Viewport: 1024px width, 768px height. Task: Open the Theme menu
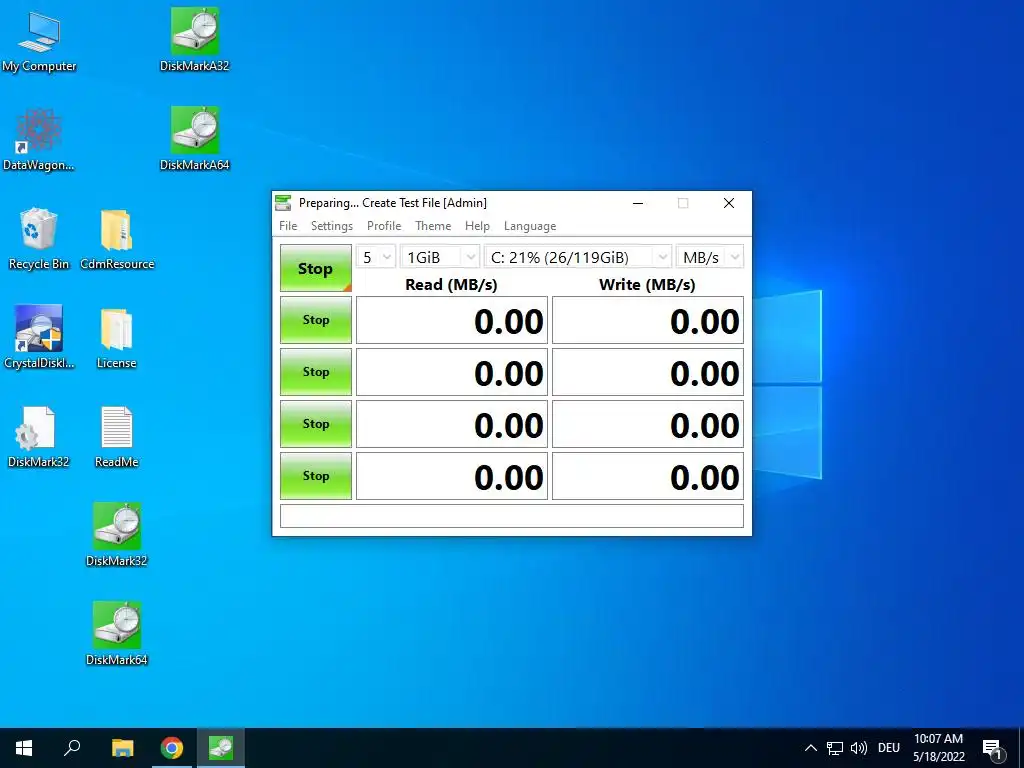coord(433,226)
